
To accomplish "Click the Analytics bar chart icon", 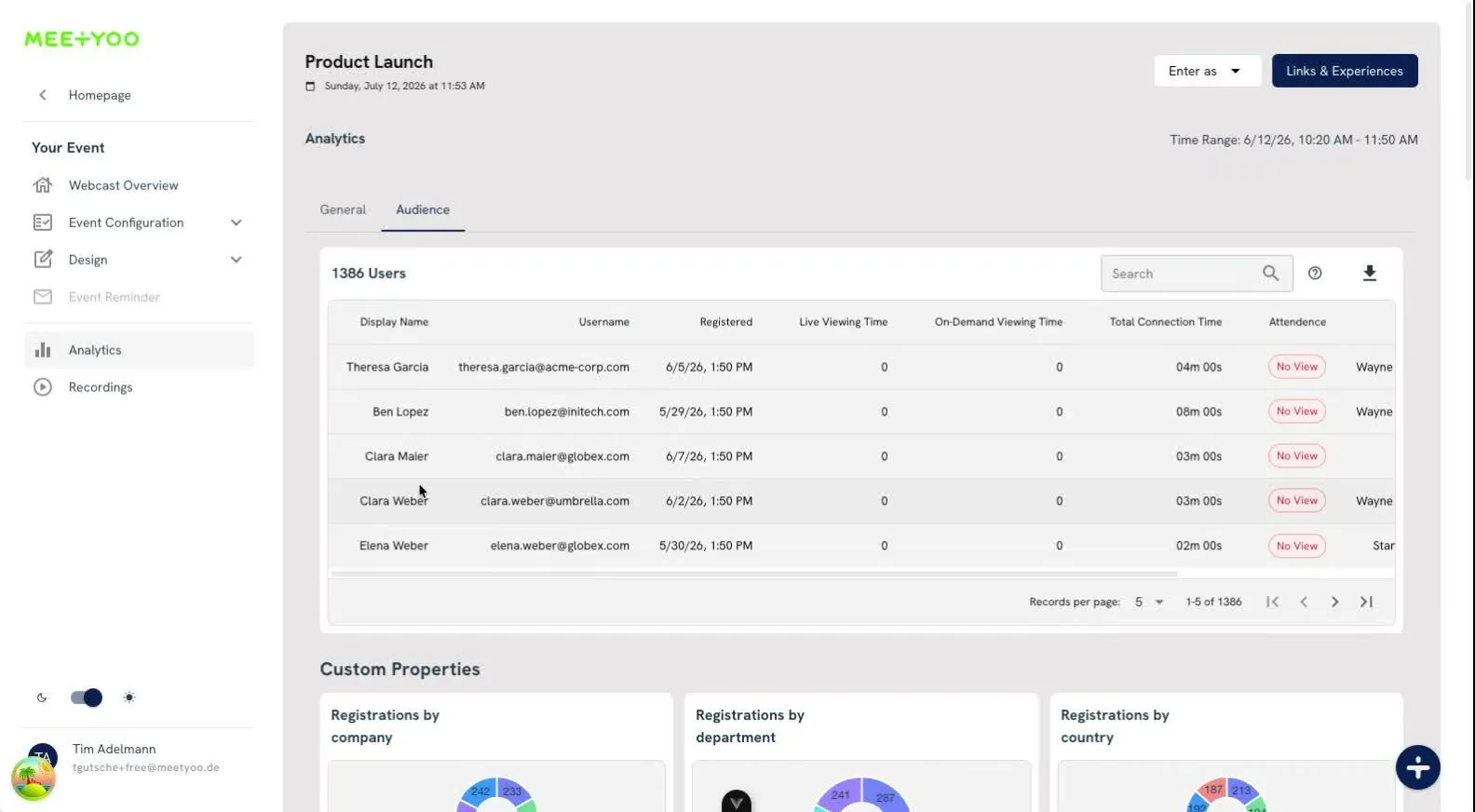I will click(43, 350).
